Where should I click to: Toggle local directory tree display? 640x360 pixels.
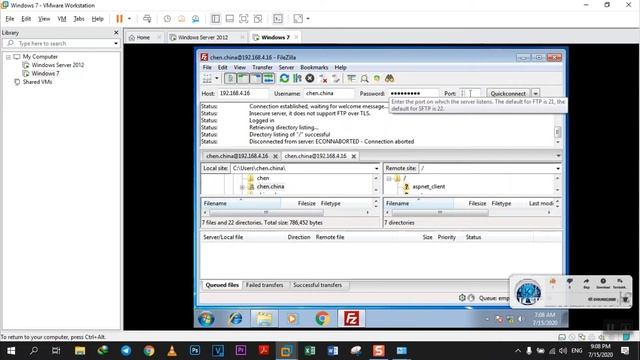point(243,78)
